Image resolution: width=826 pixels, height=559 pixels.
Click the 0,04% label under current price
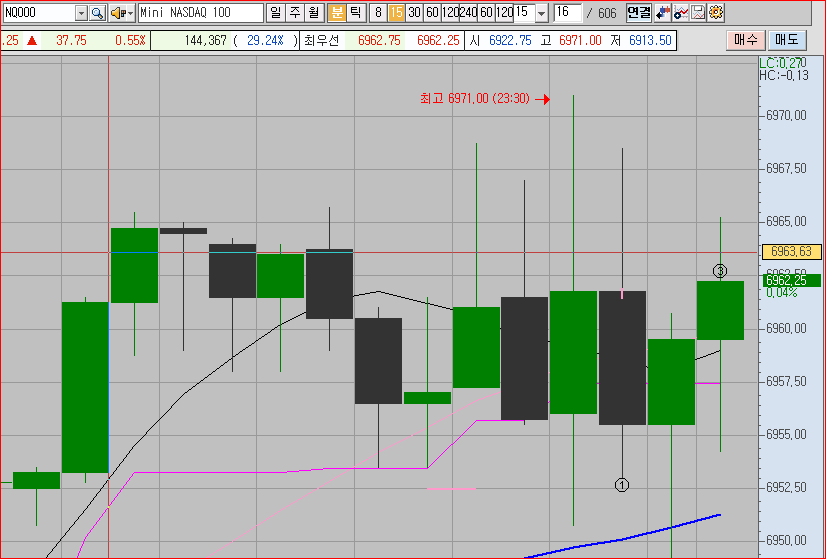(x=782, y=292)
